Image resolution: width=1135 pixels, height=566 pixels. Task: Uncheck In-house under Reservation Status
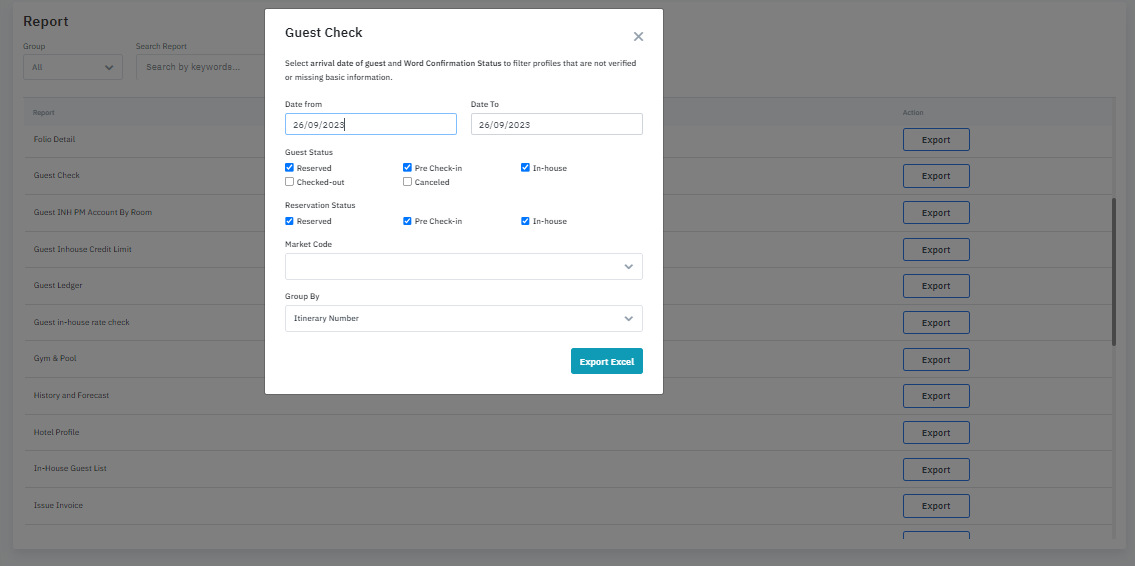526,221
